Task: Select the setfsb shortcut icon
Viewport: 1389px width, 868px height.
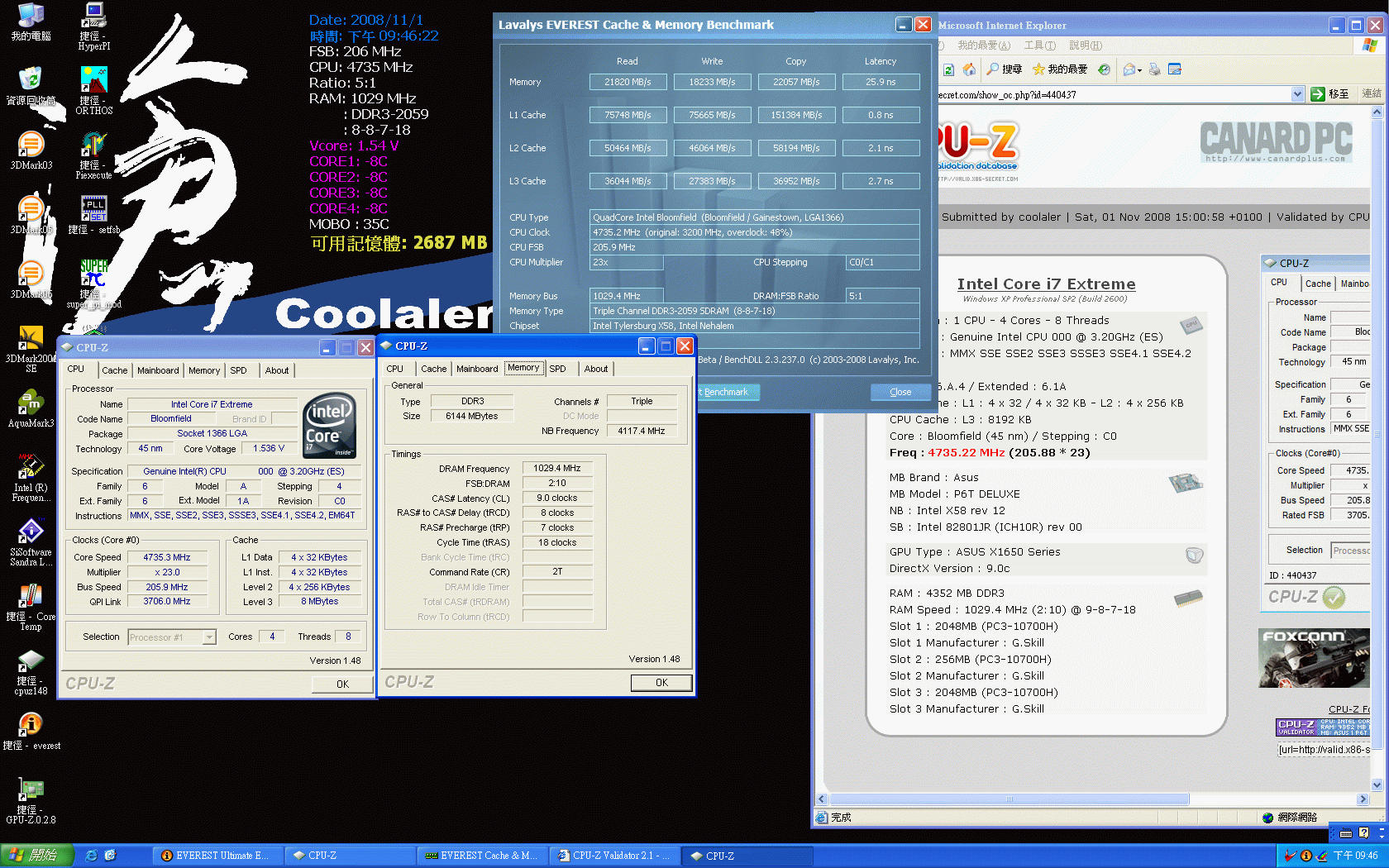Action: [x=93, y=214]
